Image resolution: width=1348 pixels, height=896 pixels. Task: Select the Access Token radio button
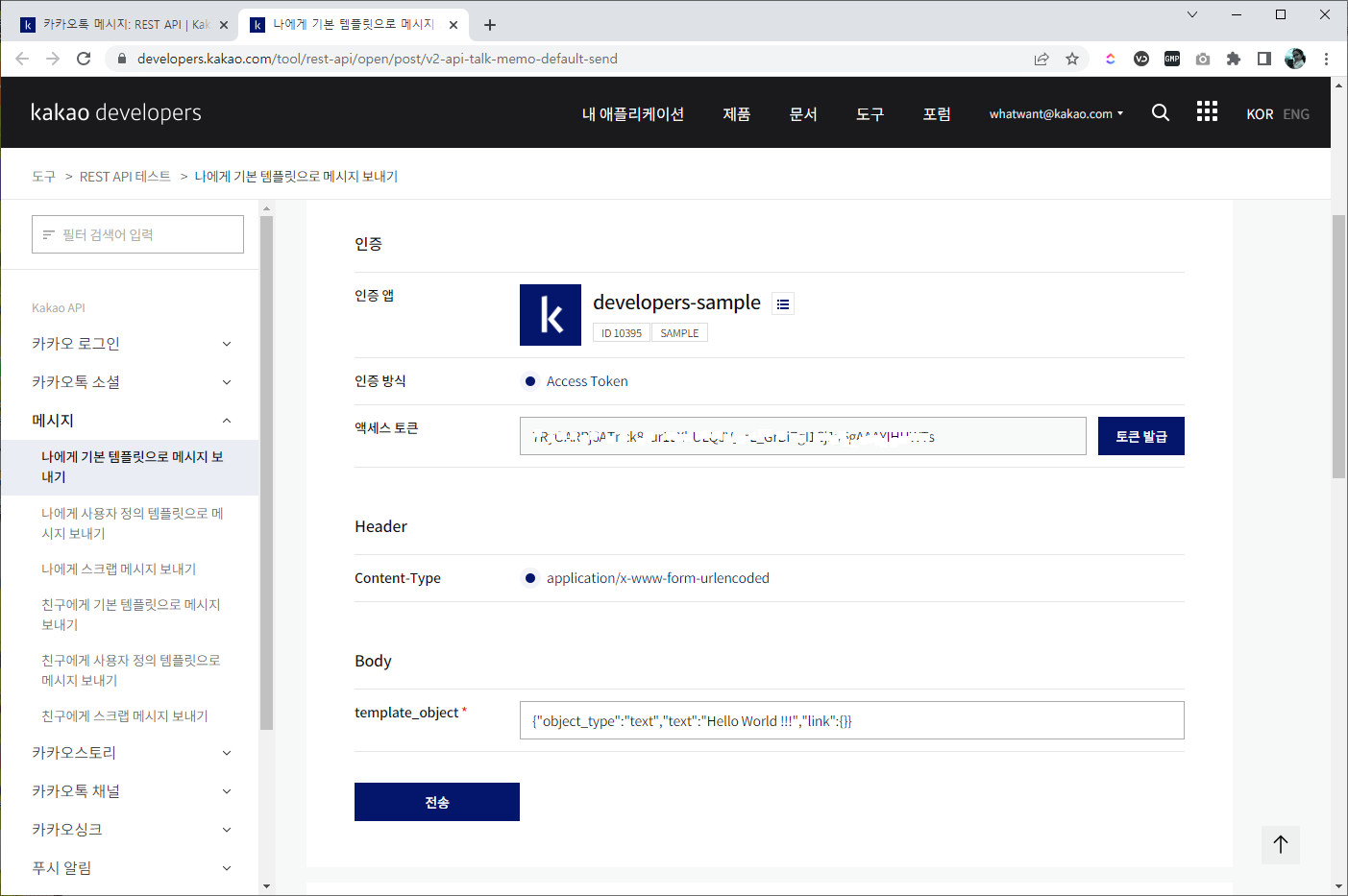tap(530, 381)
